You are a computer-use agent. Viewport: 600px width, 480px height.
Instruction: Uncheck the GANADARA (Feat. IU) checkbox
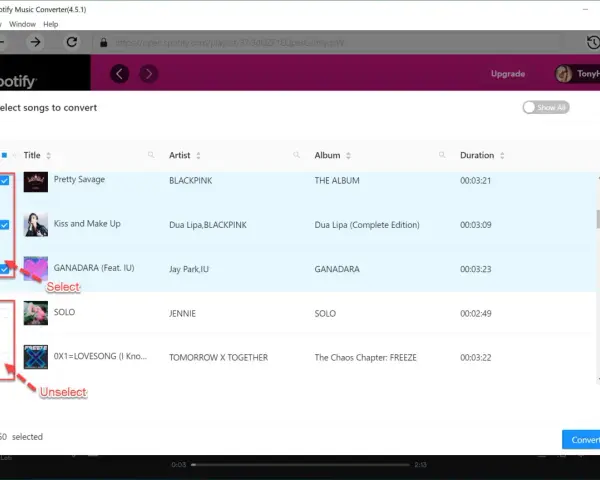(4, 269)
